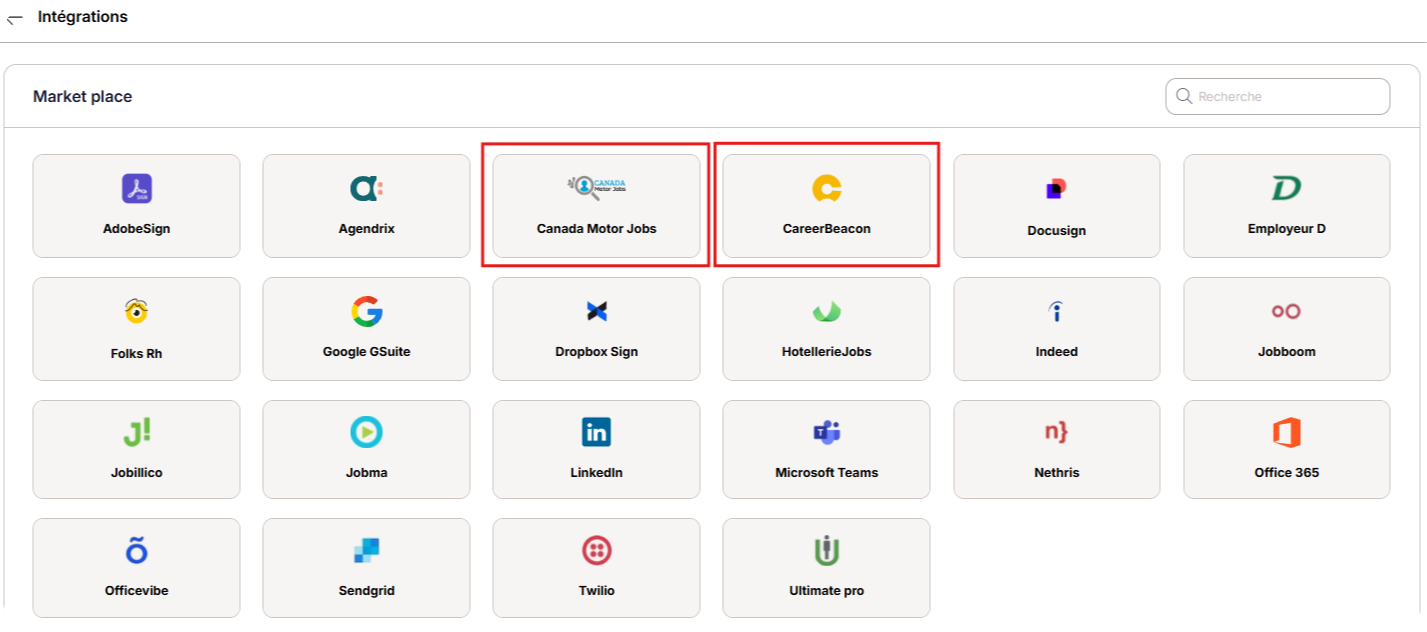Image resolution: width=1427 pixels, height=632 pixels.
Task: Click the Nethris logo icon
Action: [1057, 432]
